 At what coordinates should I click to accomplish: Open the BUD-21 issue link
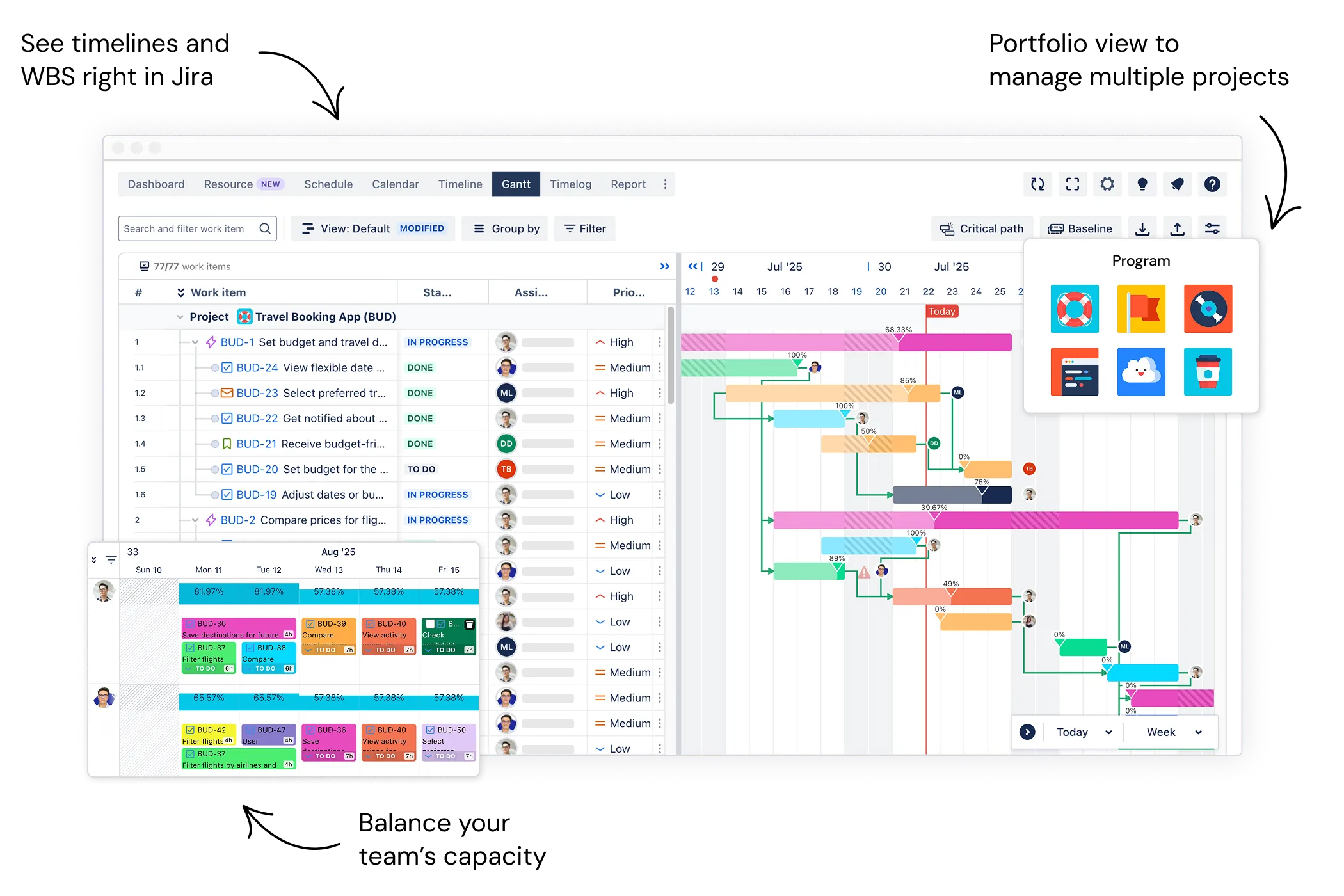pos(257,444)
